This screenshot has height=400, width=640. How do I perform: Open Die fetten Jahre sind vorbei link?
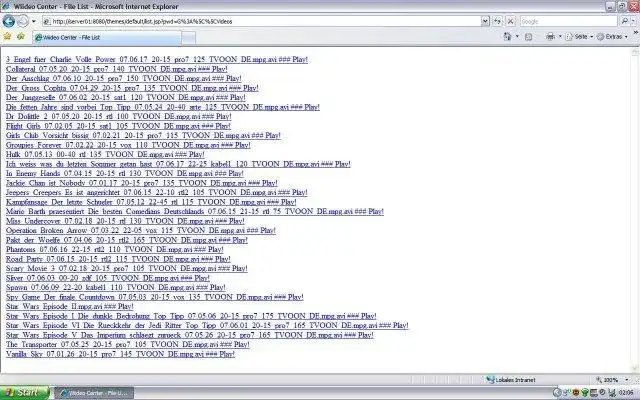(162, 107)
